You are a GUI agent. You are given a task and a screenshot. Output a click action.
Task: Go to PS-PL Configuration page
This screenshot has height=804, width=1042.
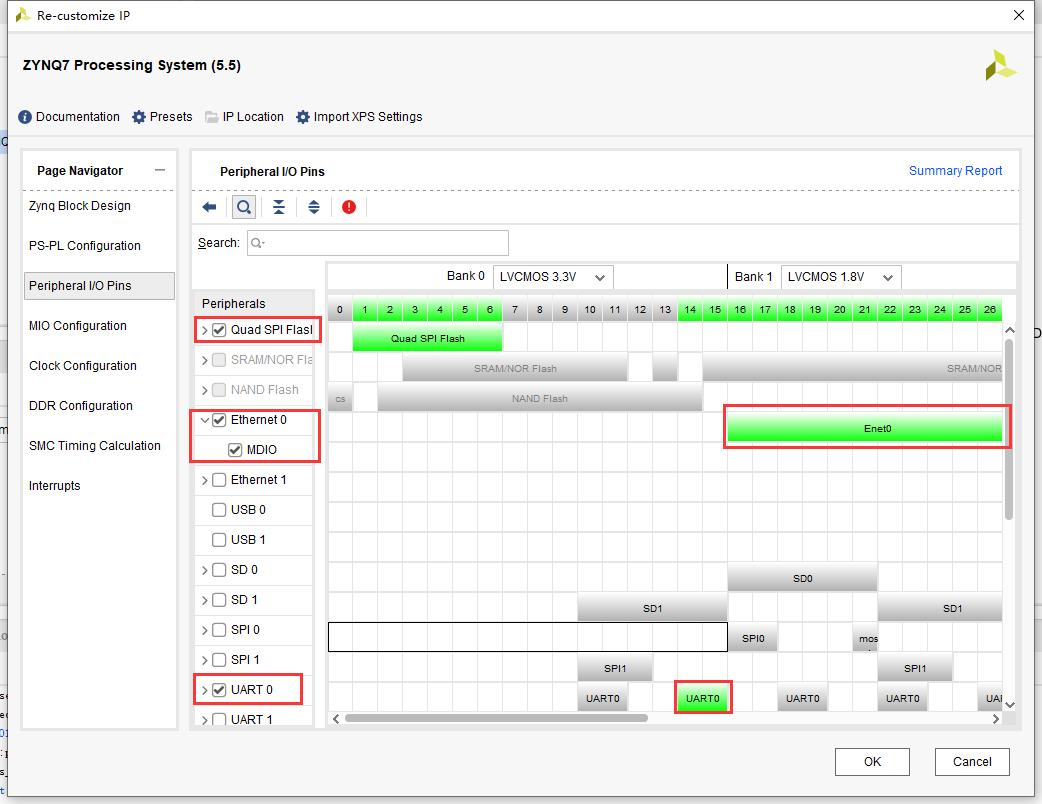click(84, 246)
